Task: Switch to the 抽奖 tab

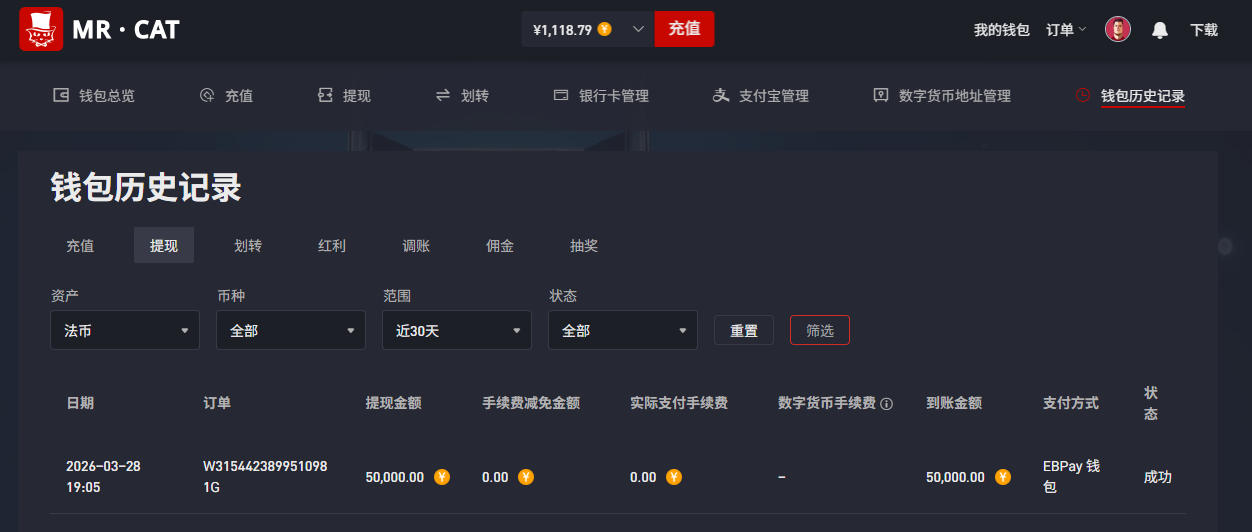Action: pyautogui.click(x=584, y=245)
